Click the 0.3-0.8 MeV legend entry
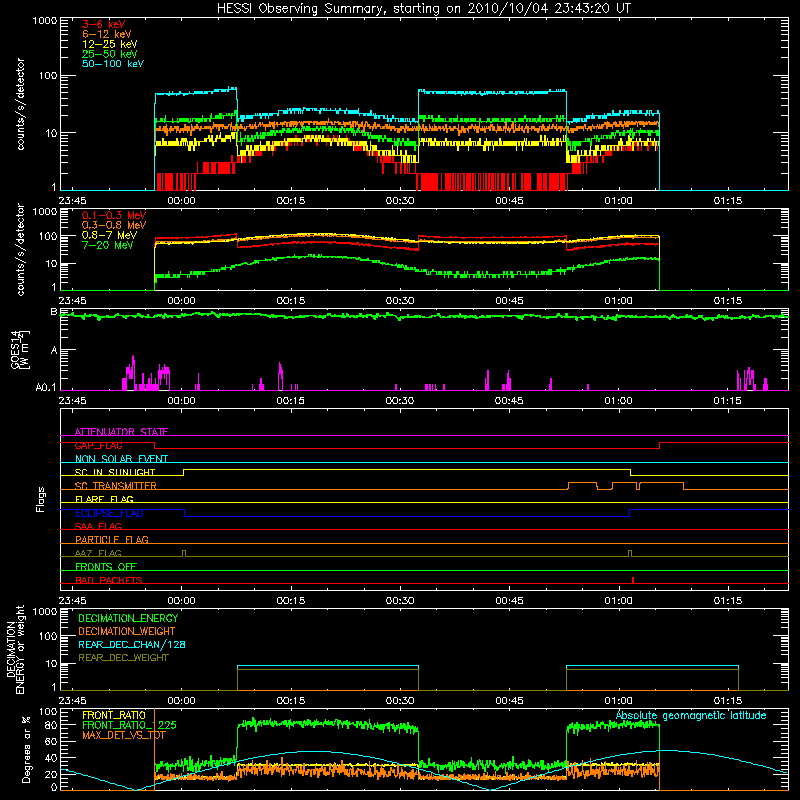This screenshot has width=800, height=800. coord(114,225)
